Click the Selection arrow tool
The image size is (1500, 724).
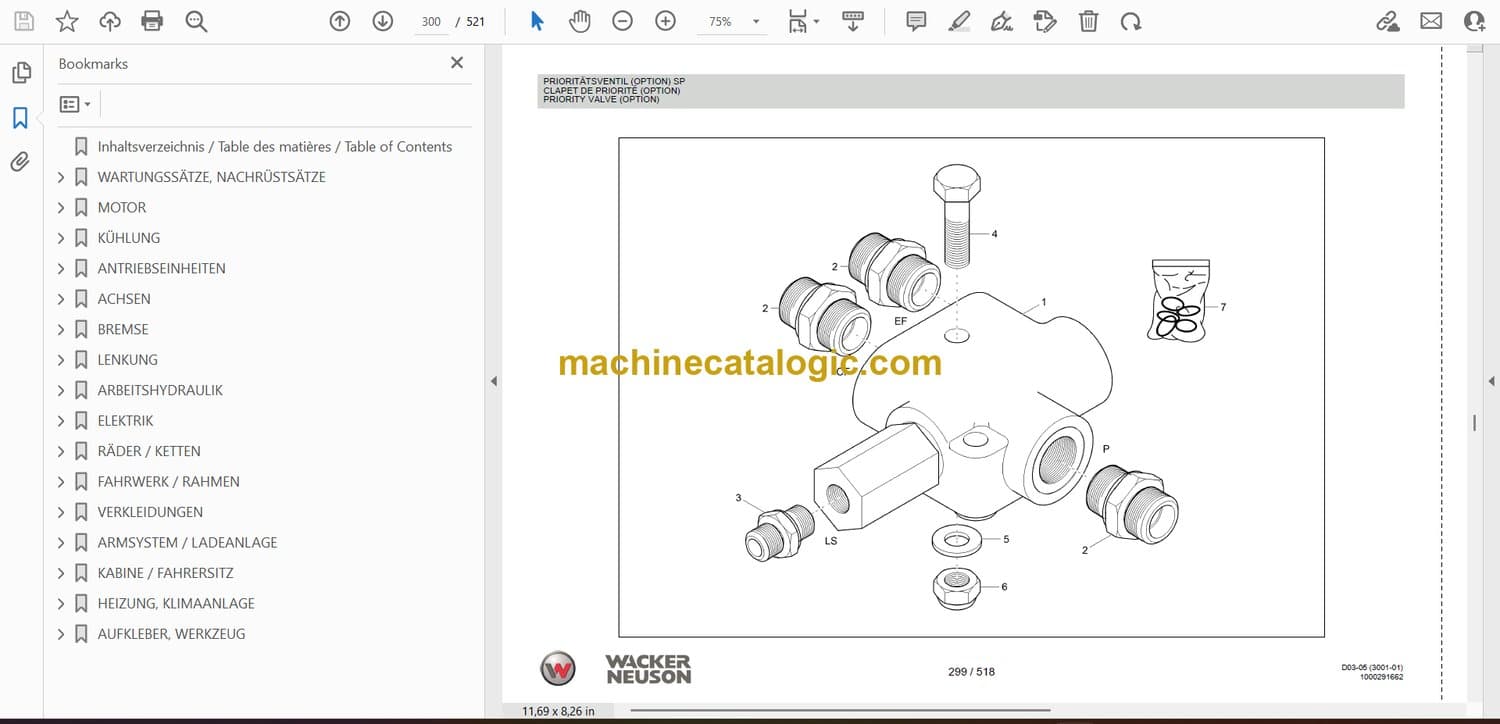(x=537, y=21)
